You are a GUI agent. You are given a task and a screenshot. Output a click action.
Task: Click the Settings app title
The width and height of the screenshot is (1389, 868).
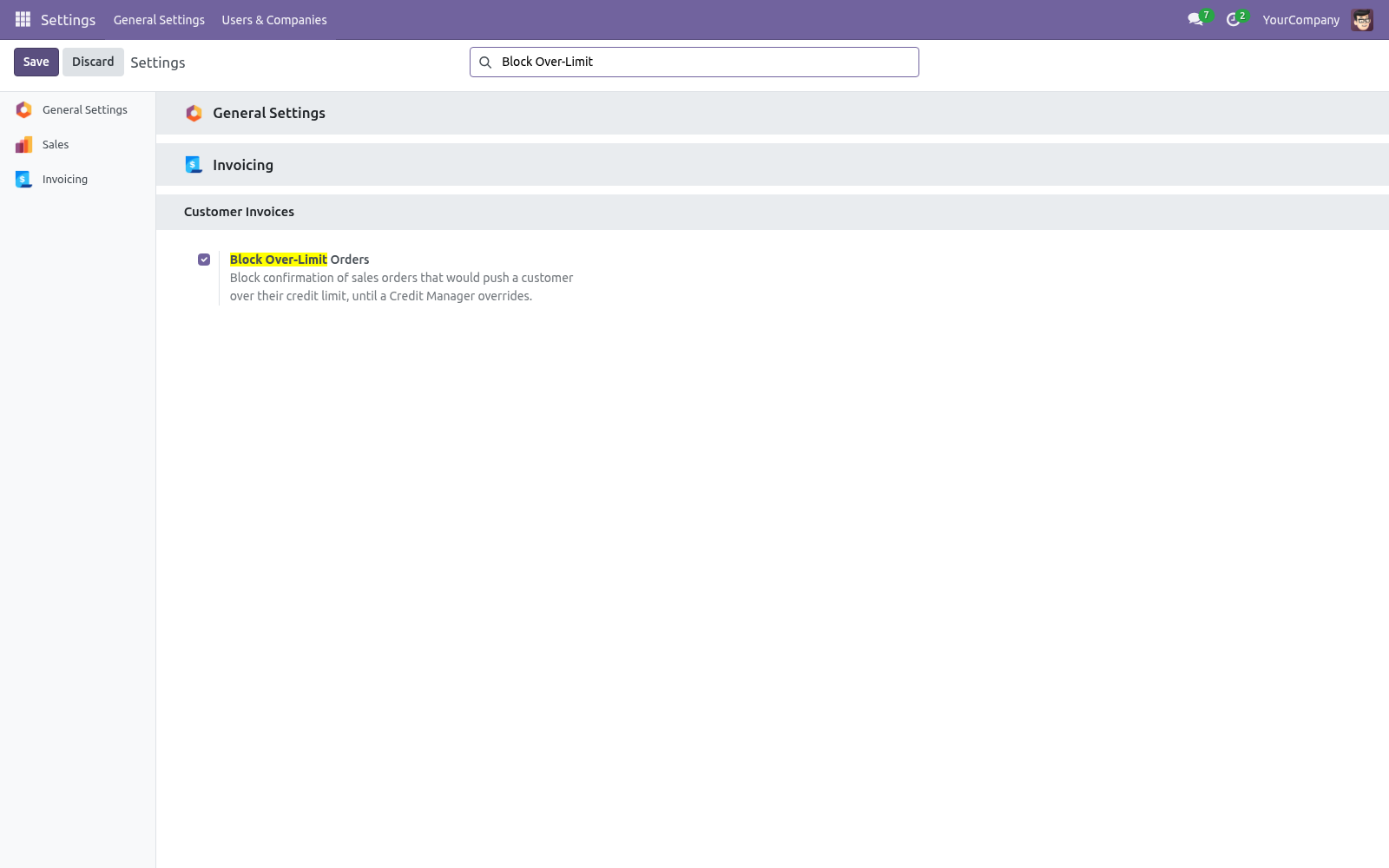68,20
